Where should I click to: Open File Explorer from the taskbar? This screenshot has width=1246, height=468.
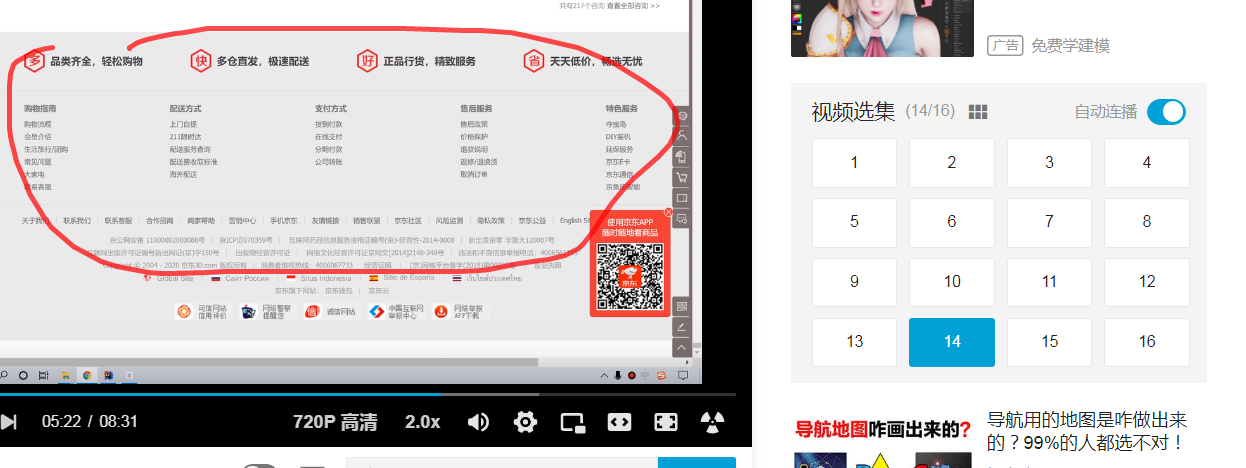pos(65,375)
